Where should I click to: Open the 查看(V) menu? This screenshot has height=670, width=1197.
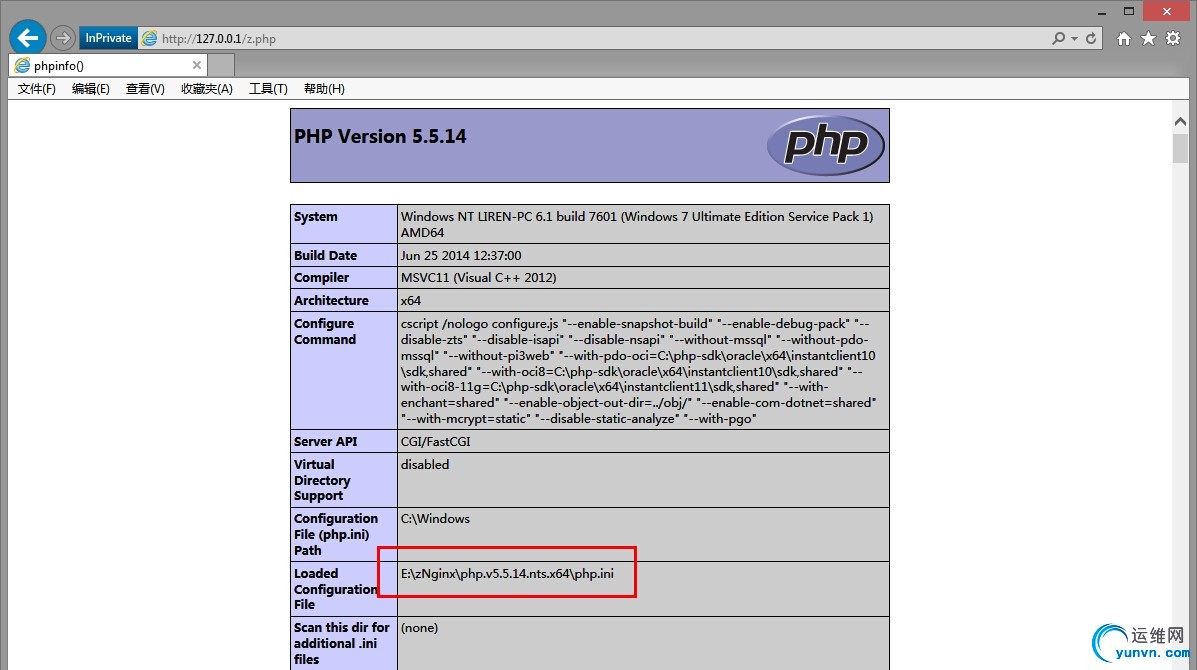tap(145, 89)
